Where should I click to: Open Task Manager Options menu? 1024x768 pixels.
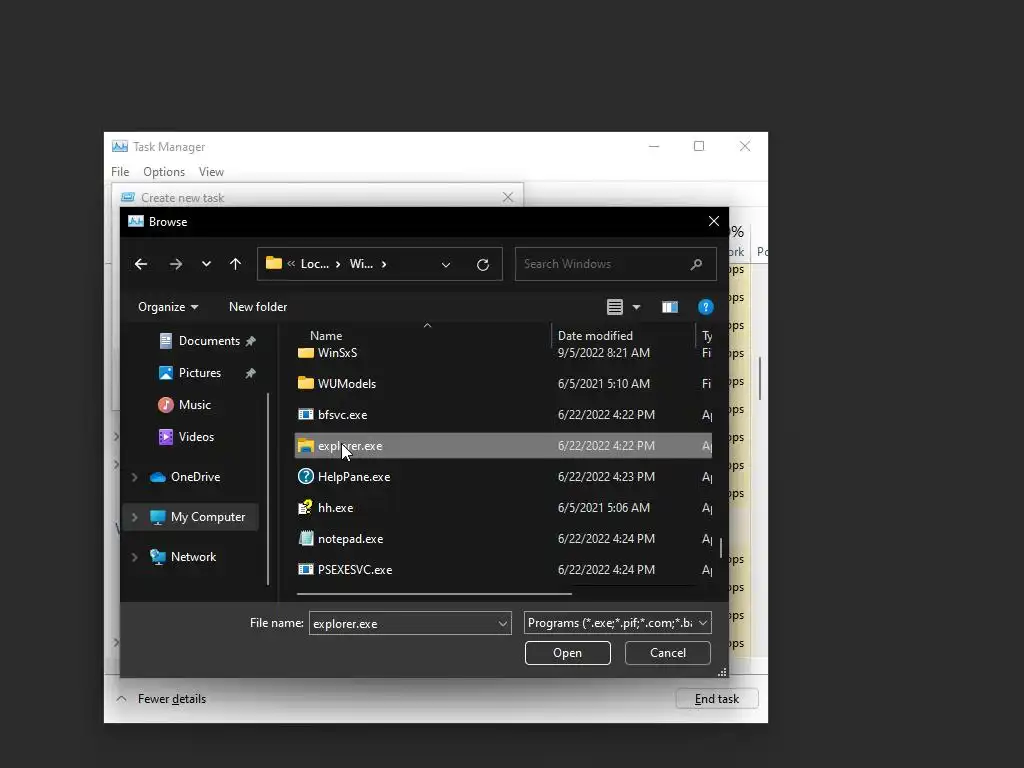pos(164,172)
